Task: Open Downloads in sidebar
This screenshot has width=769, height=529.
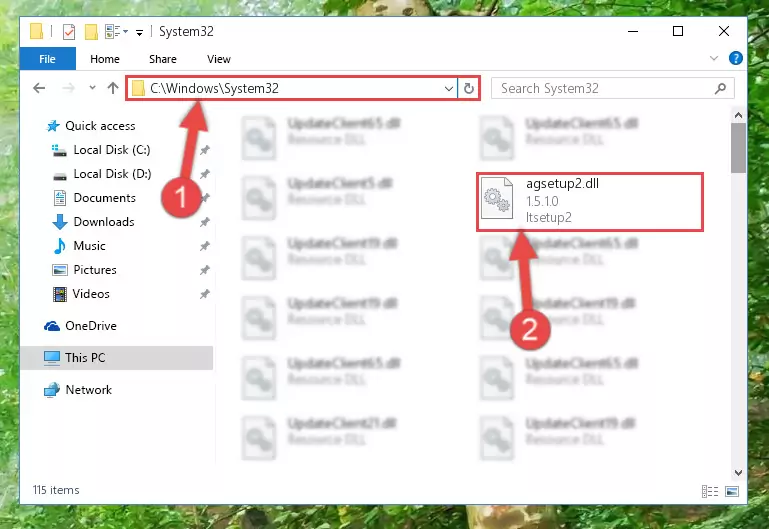Action: (x=104, y=222)
